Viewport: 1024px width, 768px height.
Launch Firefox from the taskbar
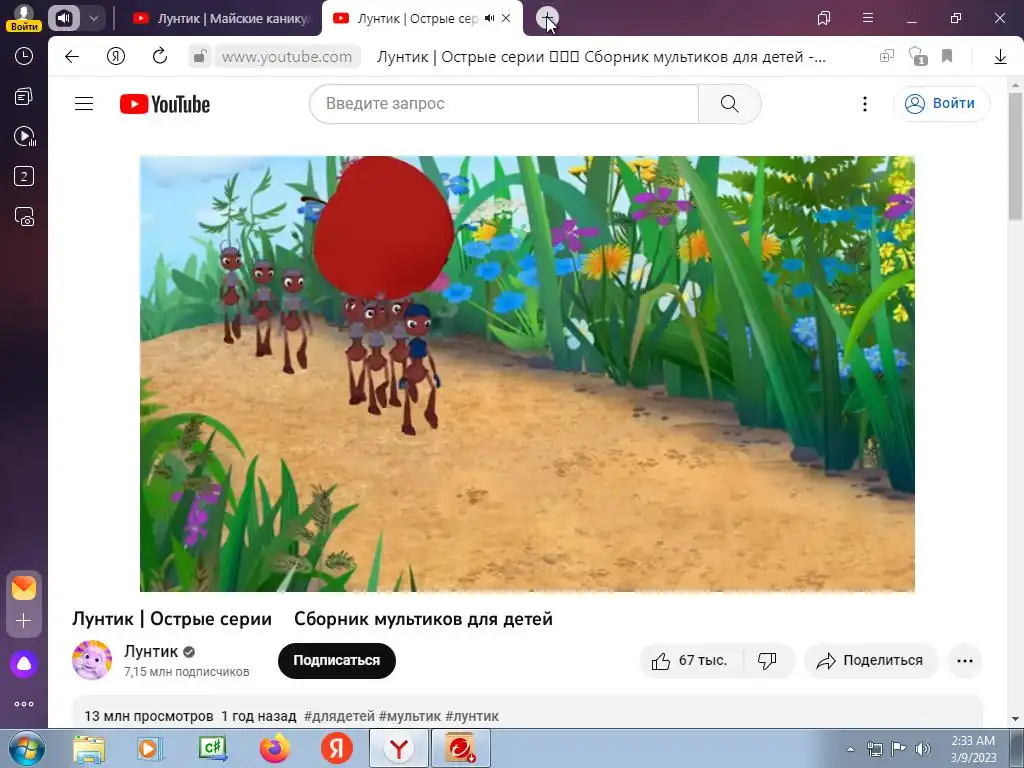[x=275, y=749]
